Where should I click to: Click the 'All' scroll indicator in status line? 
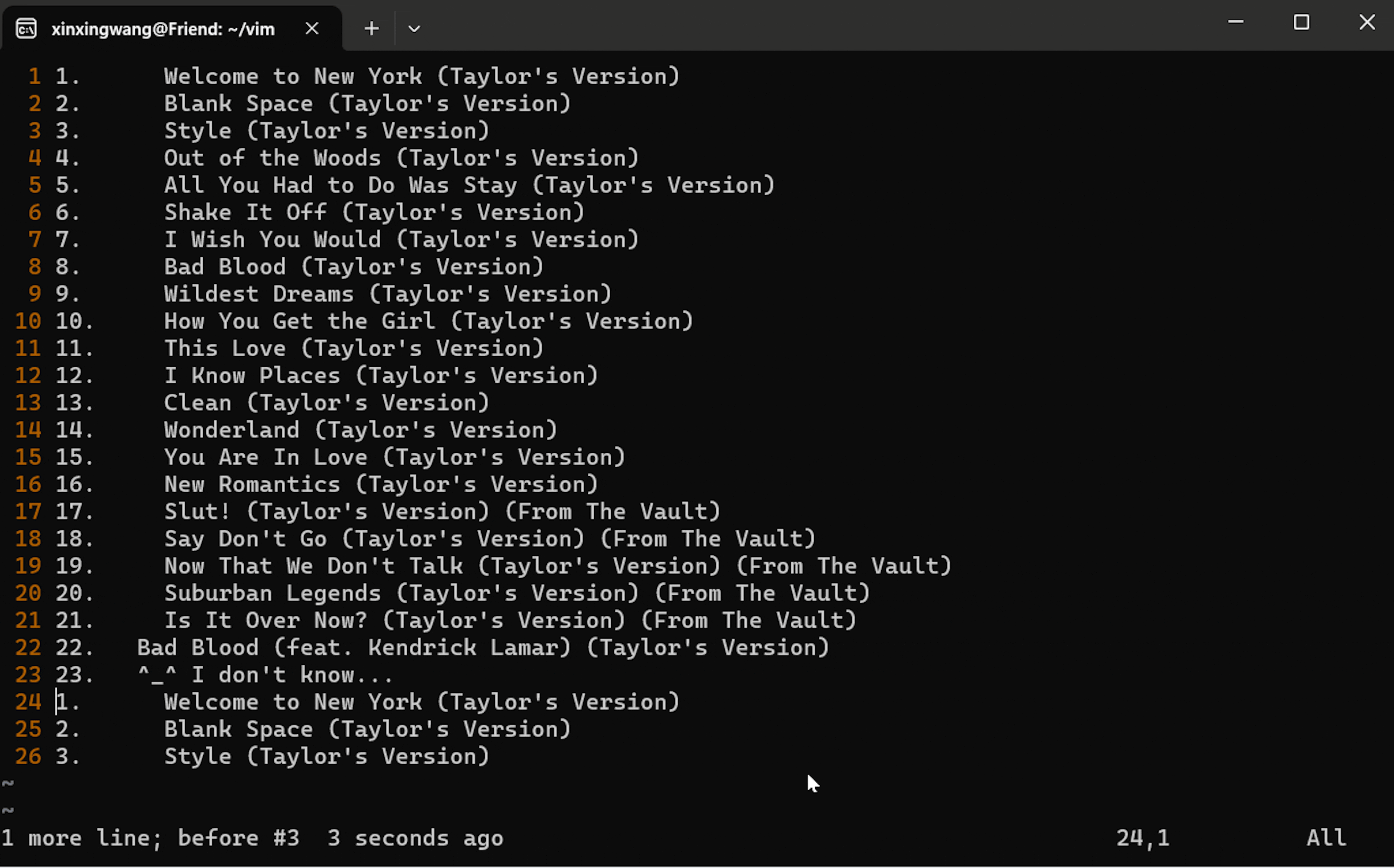pyautogui.click(x=1326, y=838)
